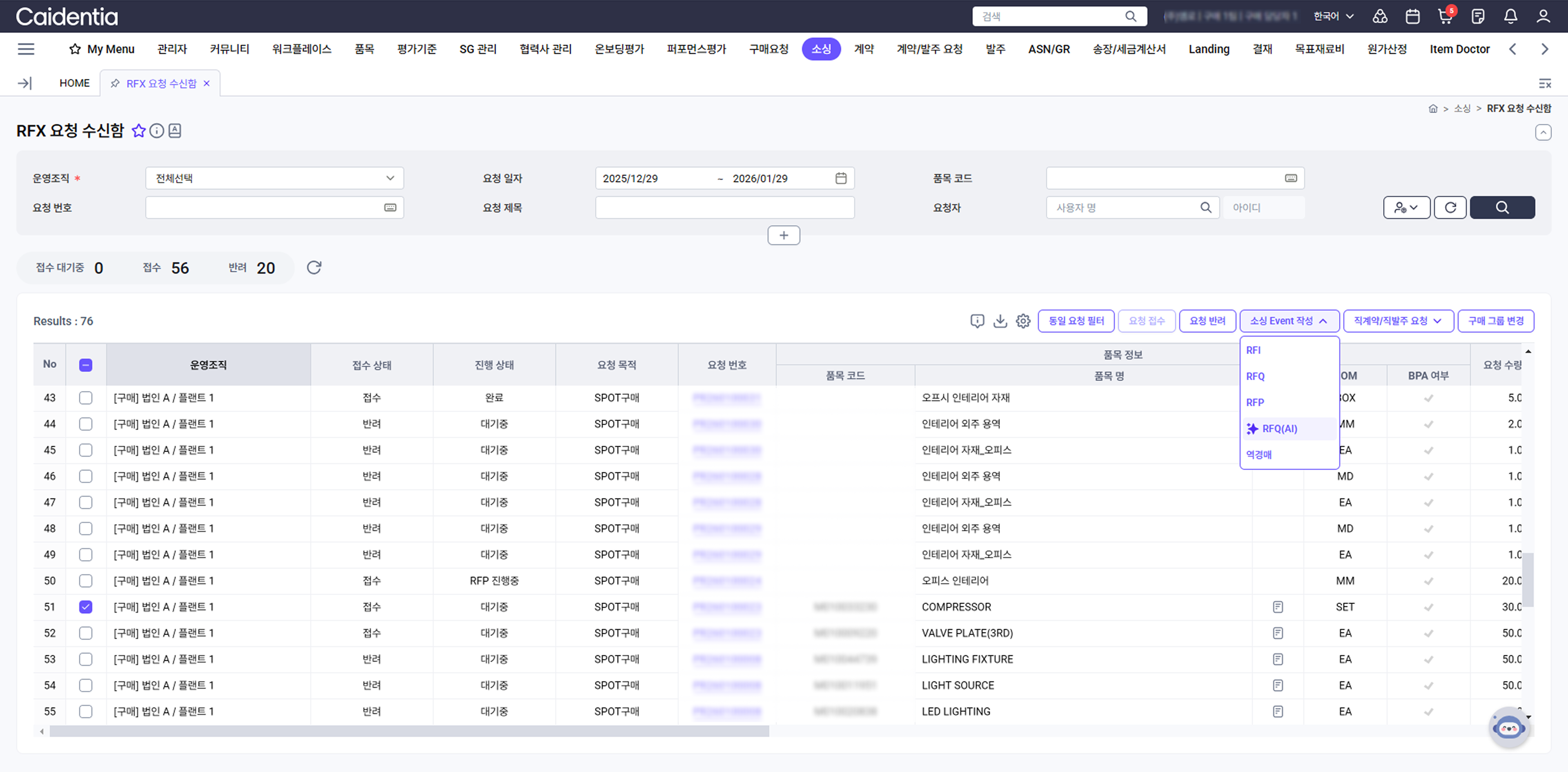This screenshot has width=1568, height=772.
Task: Click the notification bell icon
Action: coord(1510,16)
